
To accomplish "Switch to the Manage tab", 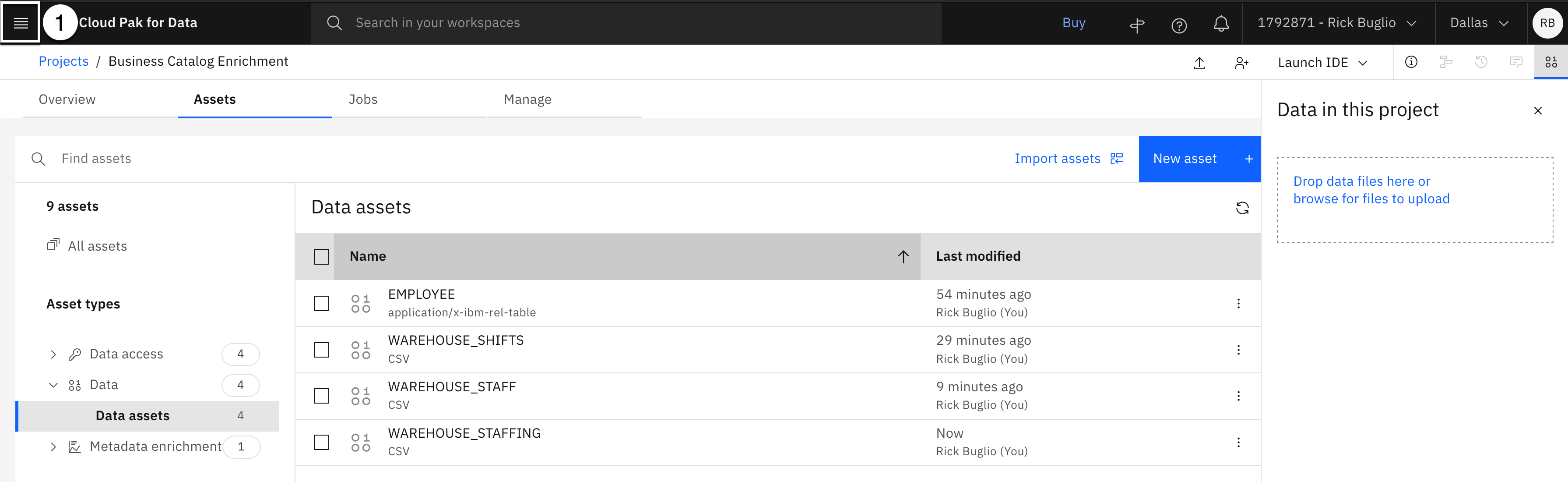I will [x=527, y=99].
